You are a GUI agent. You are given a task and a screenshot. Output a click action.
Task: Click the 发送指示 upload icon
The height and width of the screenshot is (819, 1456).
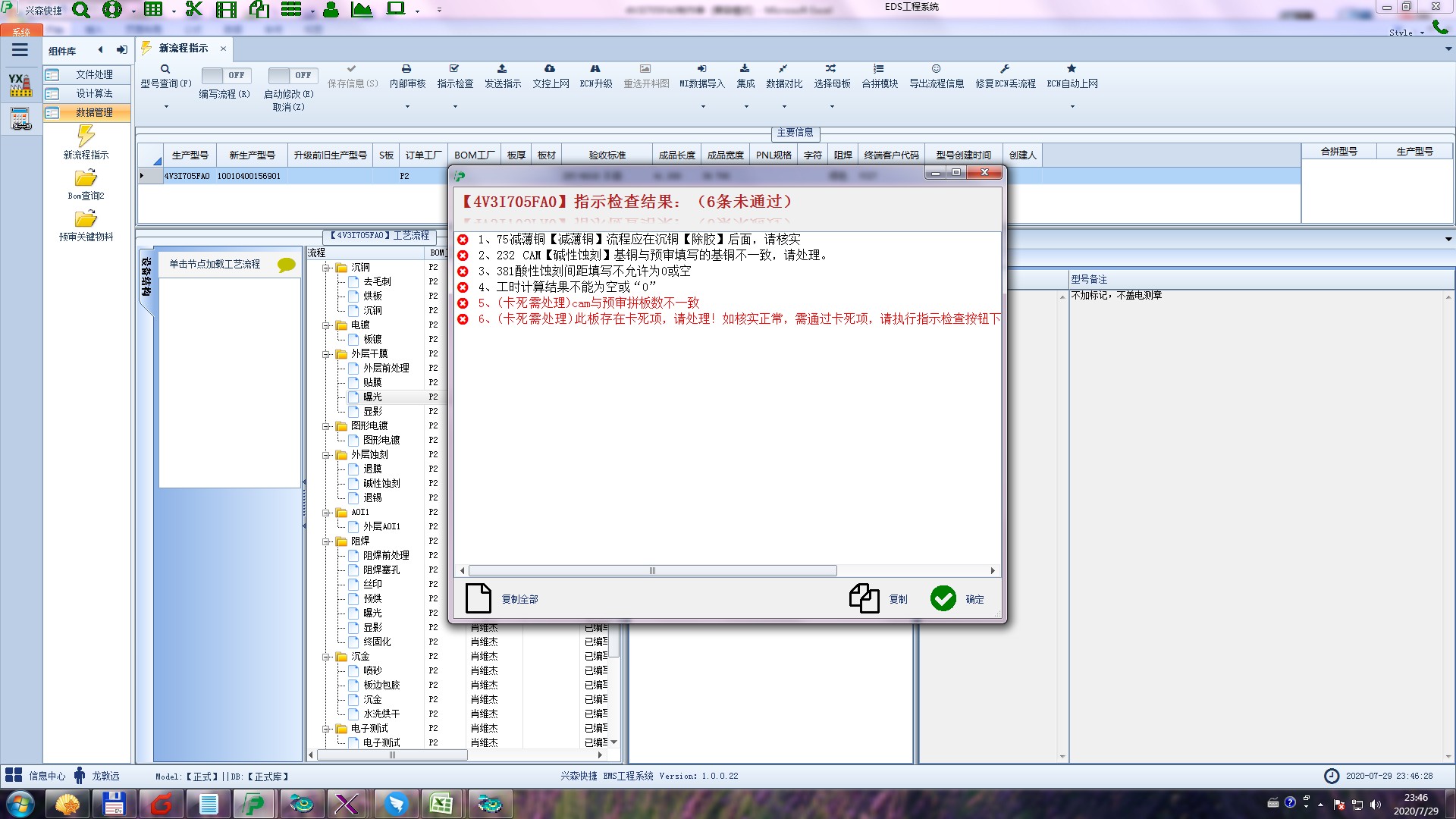(x=502, y=69)
